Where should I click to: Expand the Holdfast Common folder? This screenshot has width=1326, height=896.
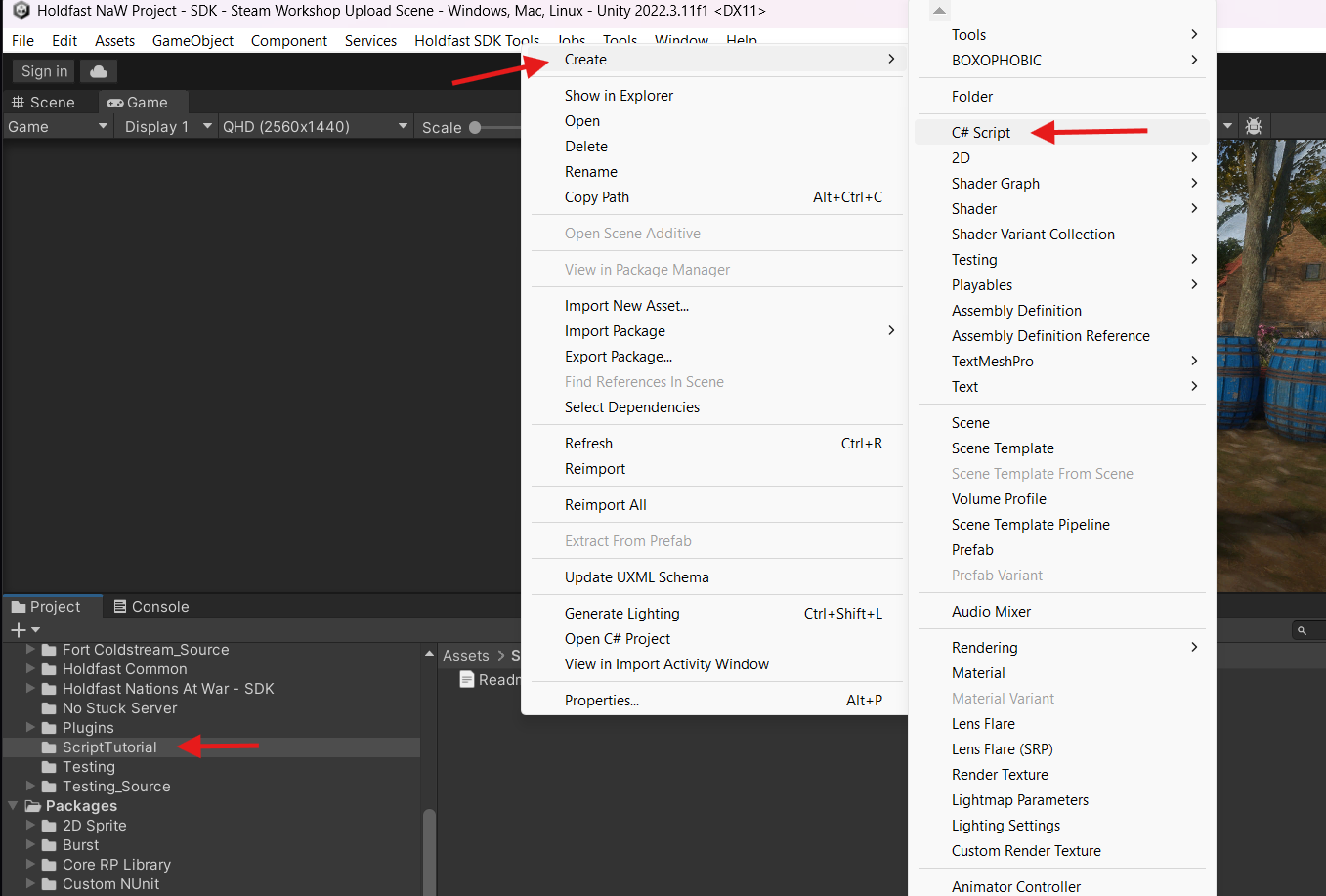[x=30, y=669]
